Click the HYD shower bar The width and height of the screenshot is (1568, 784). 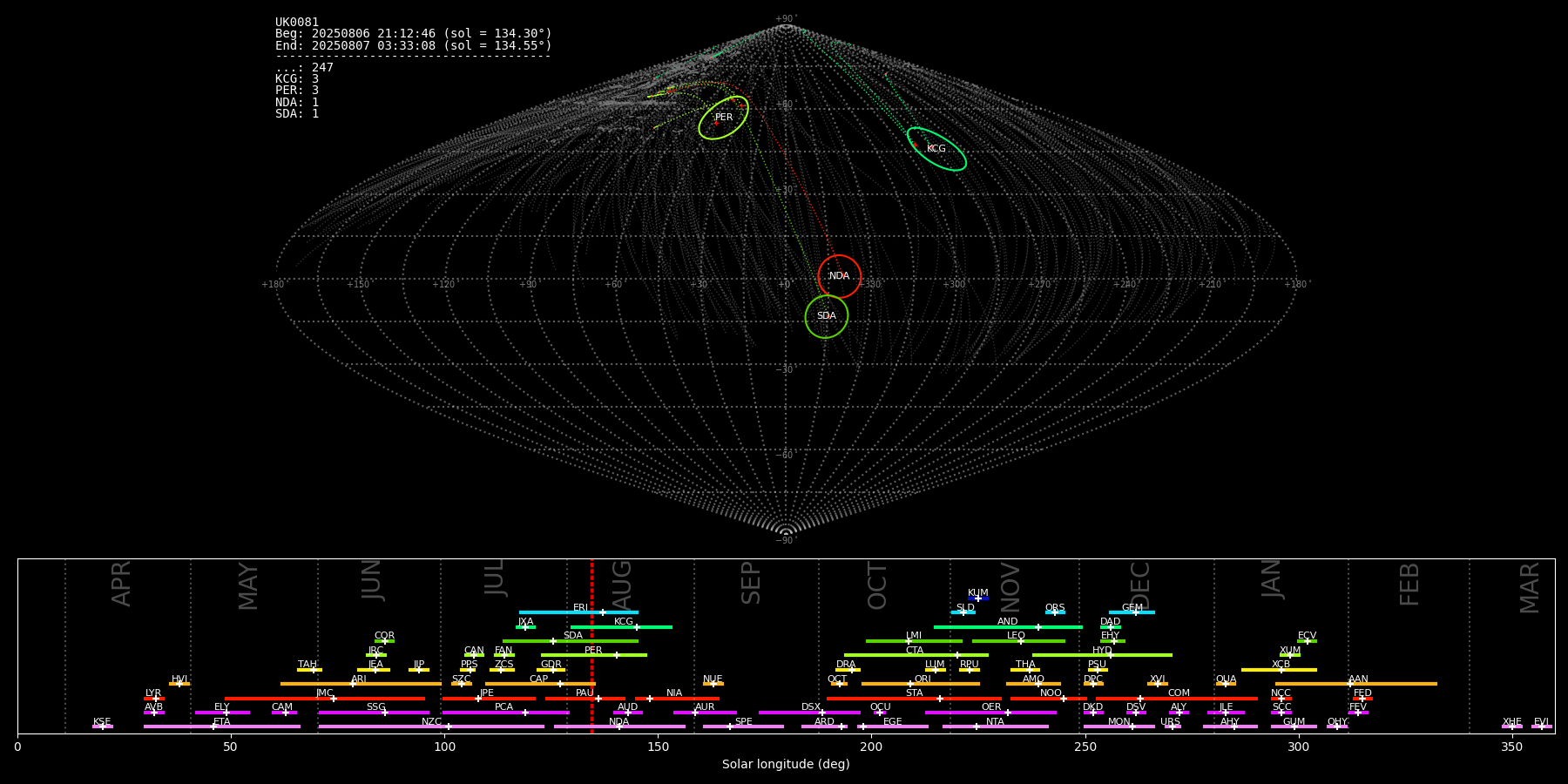click(1102, 655)
